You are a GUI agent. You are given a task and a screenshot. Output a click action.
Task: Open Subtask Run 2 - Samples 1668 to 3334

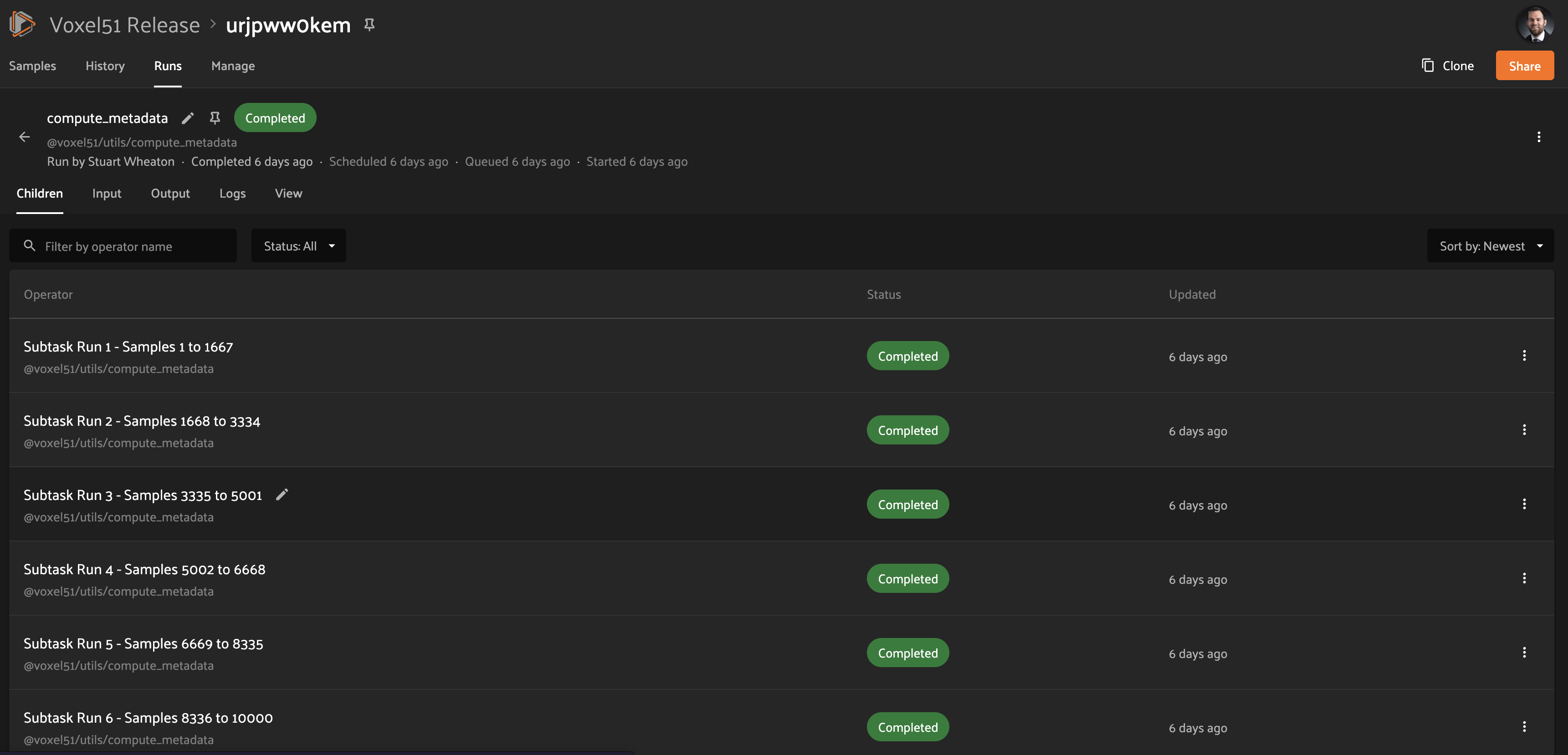click(142, 421)
